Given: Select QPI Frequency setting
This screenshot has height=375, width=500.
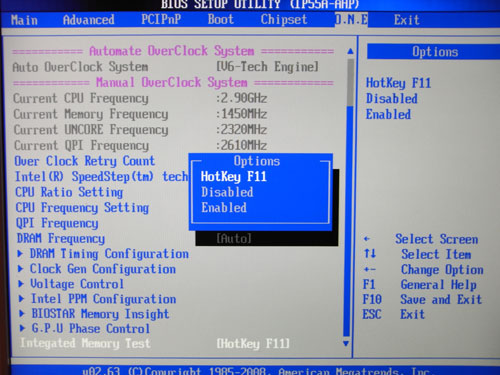Looking at the screenshot, I should pyautogui.click(x=57, y=223).
